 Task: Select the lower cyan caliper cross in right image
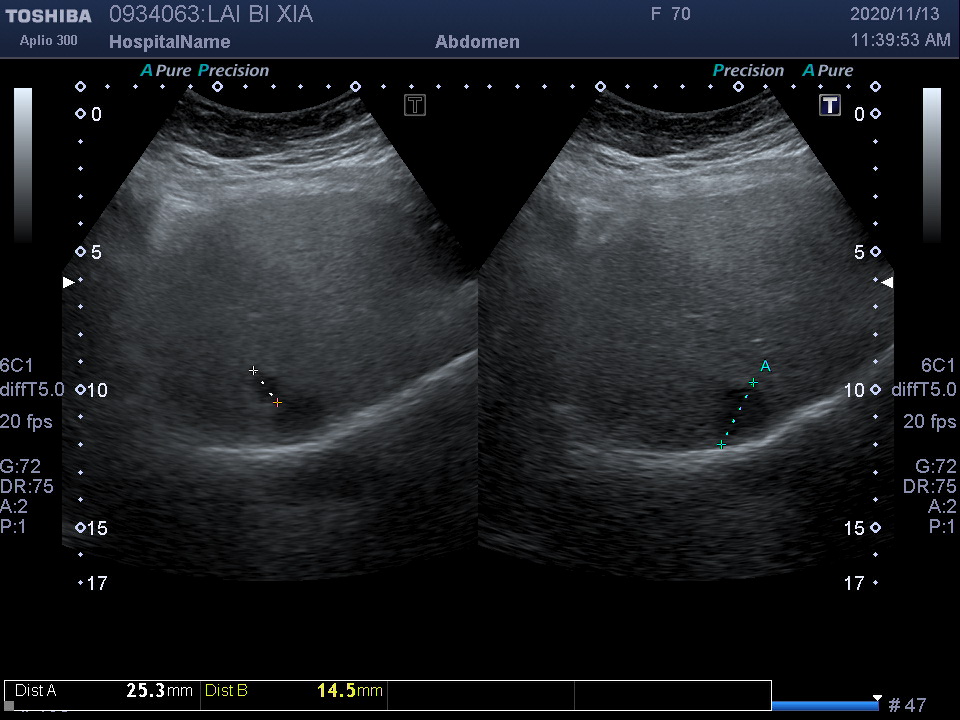click(x=721, y=444)
